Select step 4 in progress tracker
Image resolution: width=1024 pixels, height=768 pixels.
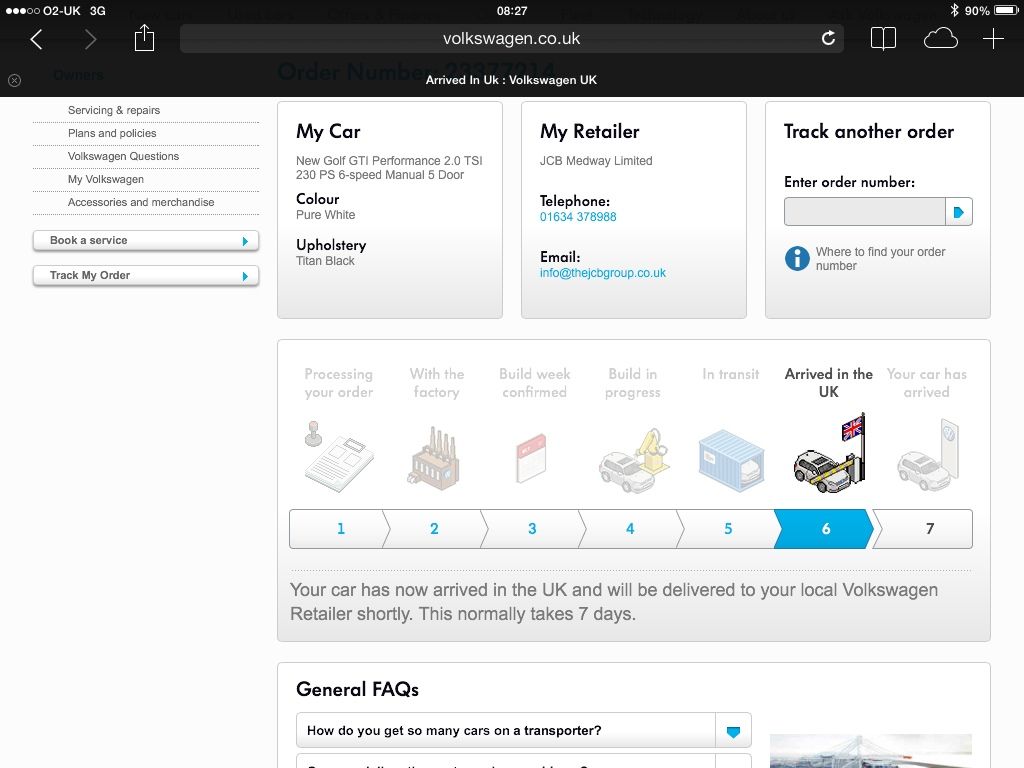(x=630, y=529)
